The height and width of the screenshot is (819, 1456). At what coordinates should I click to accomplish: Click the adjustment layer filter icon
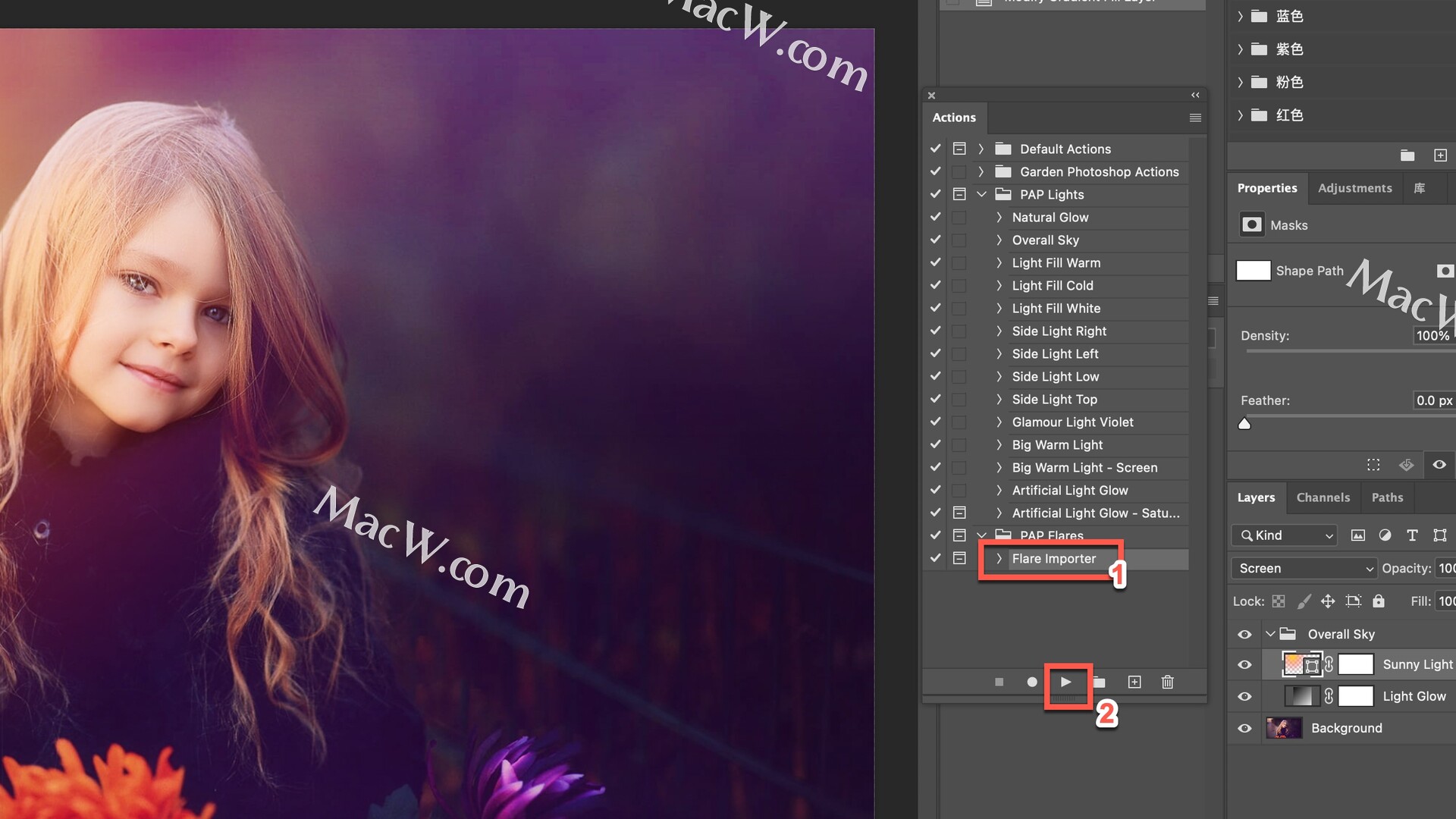1385,535
